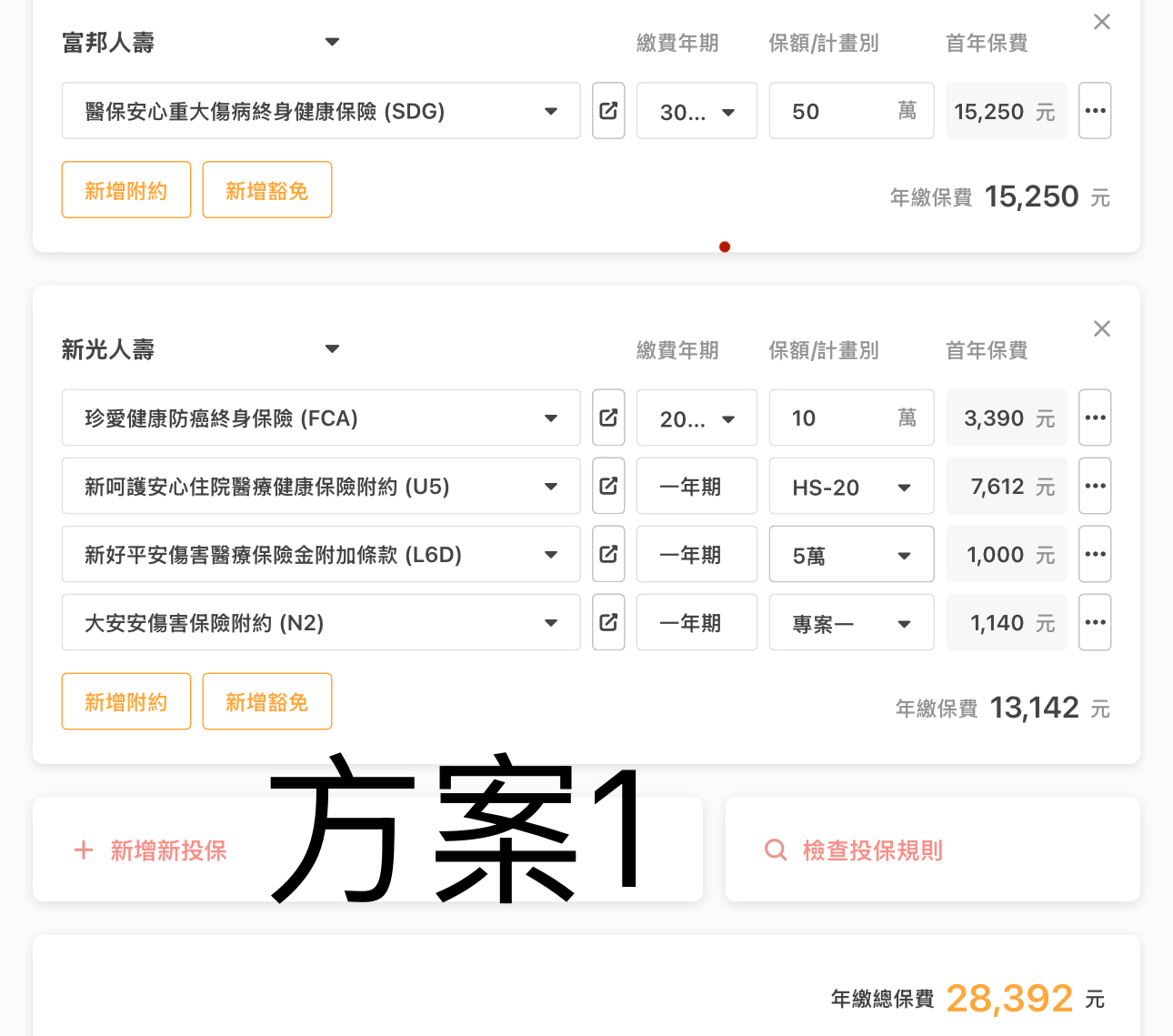
Task: Open external link for FCA cancer insurance
Action: [608, 417]
